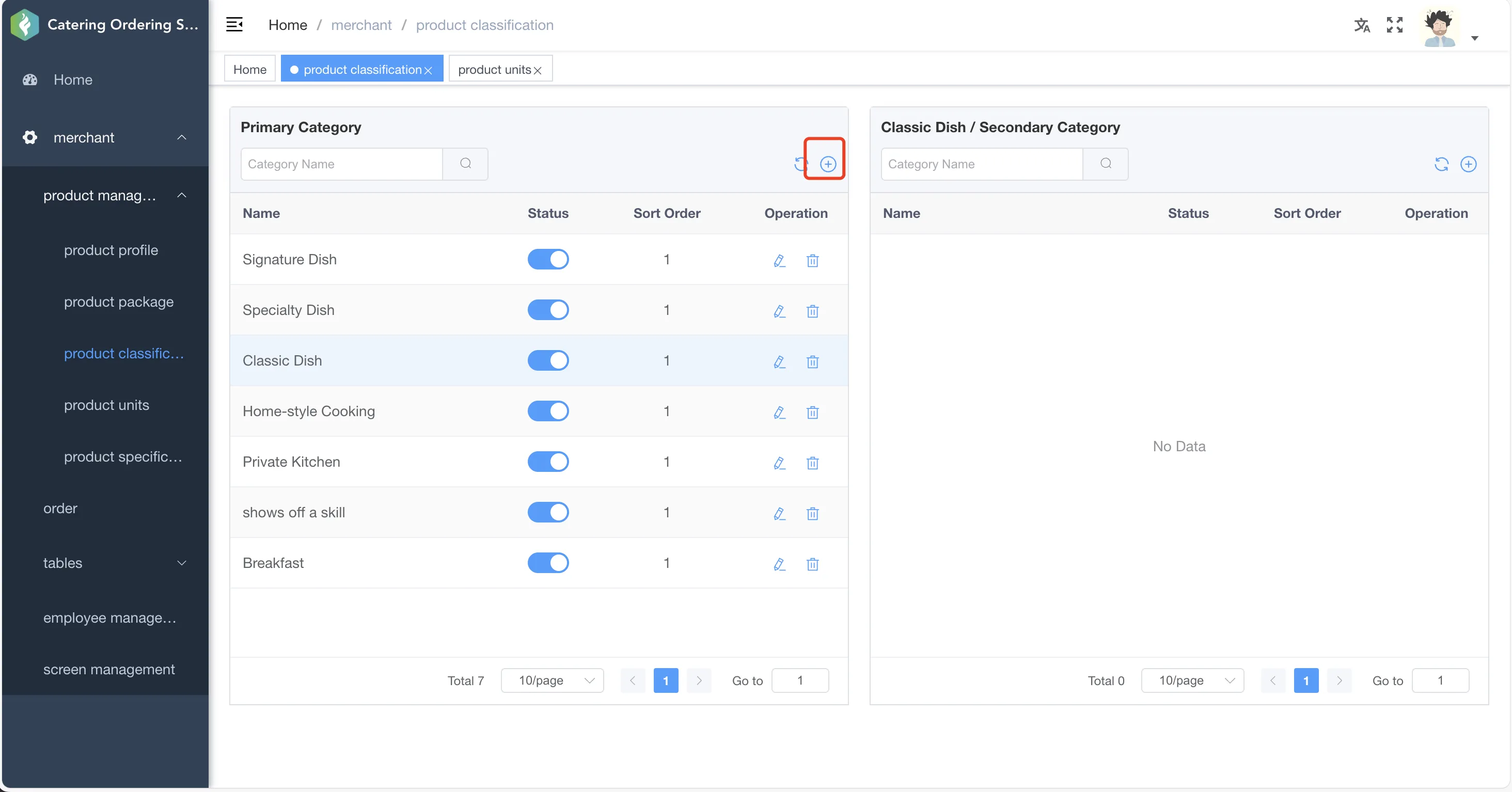Select page 1 in Secondary Category pager

pyautogui.click(x=1306, y=680)
